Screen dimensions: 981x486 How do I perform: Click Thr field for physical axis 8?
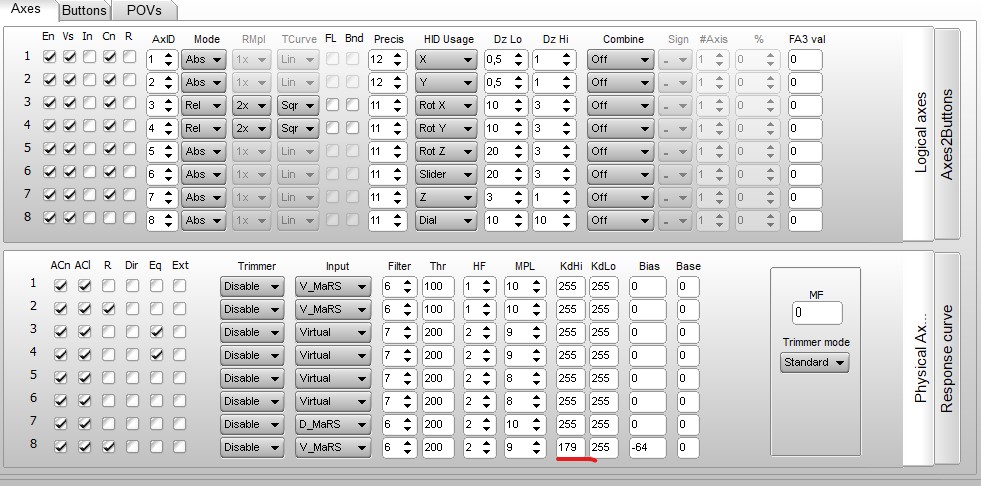pos(437,447)
